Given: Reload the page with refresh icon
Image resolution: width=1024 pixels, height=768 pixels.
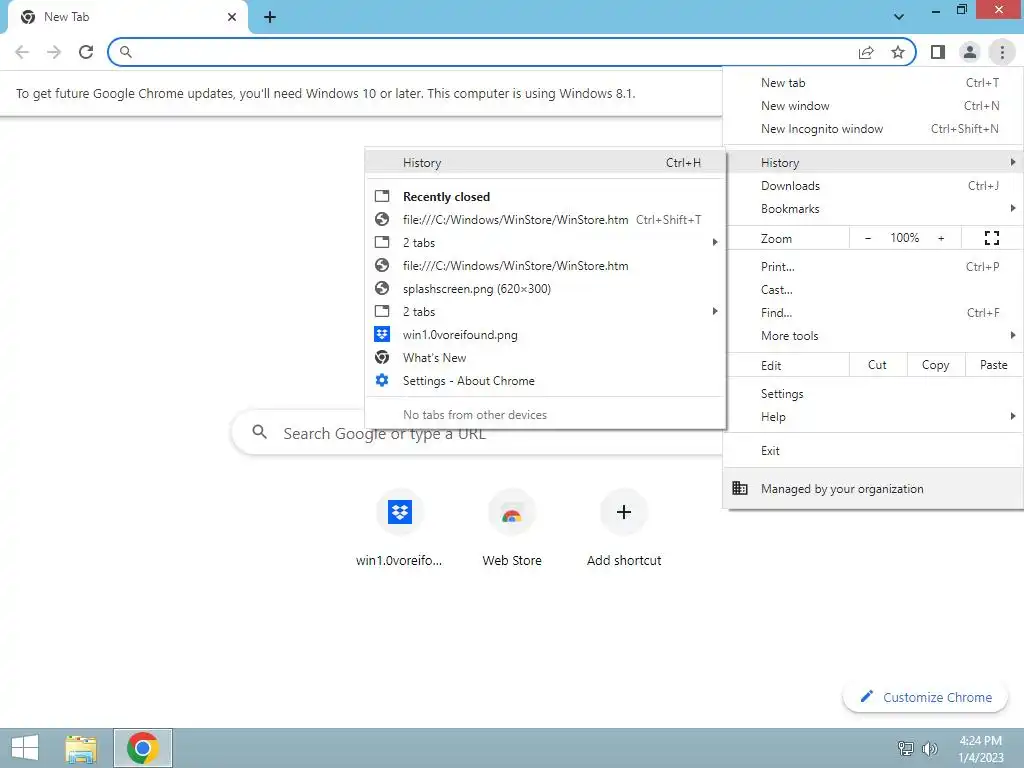Looking at the screenshot, I should pos(86,52).
